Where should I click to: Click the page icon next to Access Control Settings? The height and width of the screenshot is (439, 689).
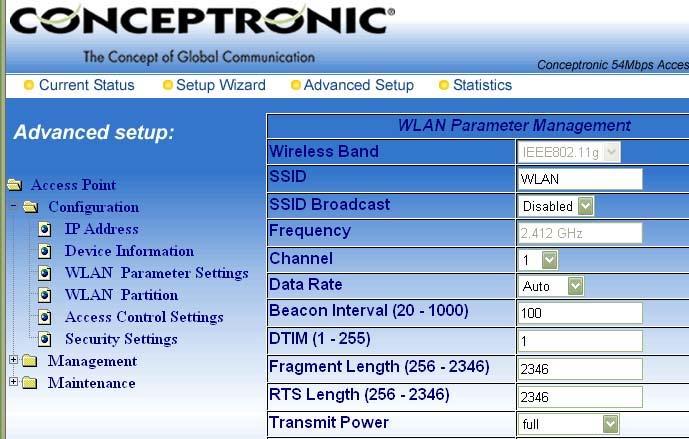(x=44, y=317)
